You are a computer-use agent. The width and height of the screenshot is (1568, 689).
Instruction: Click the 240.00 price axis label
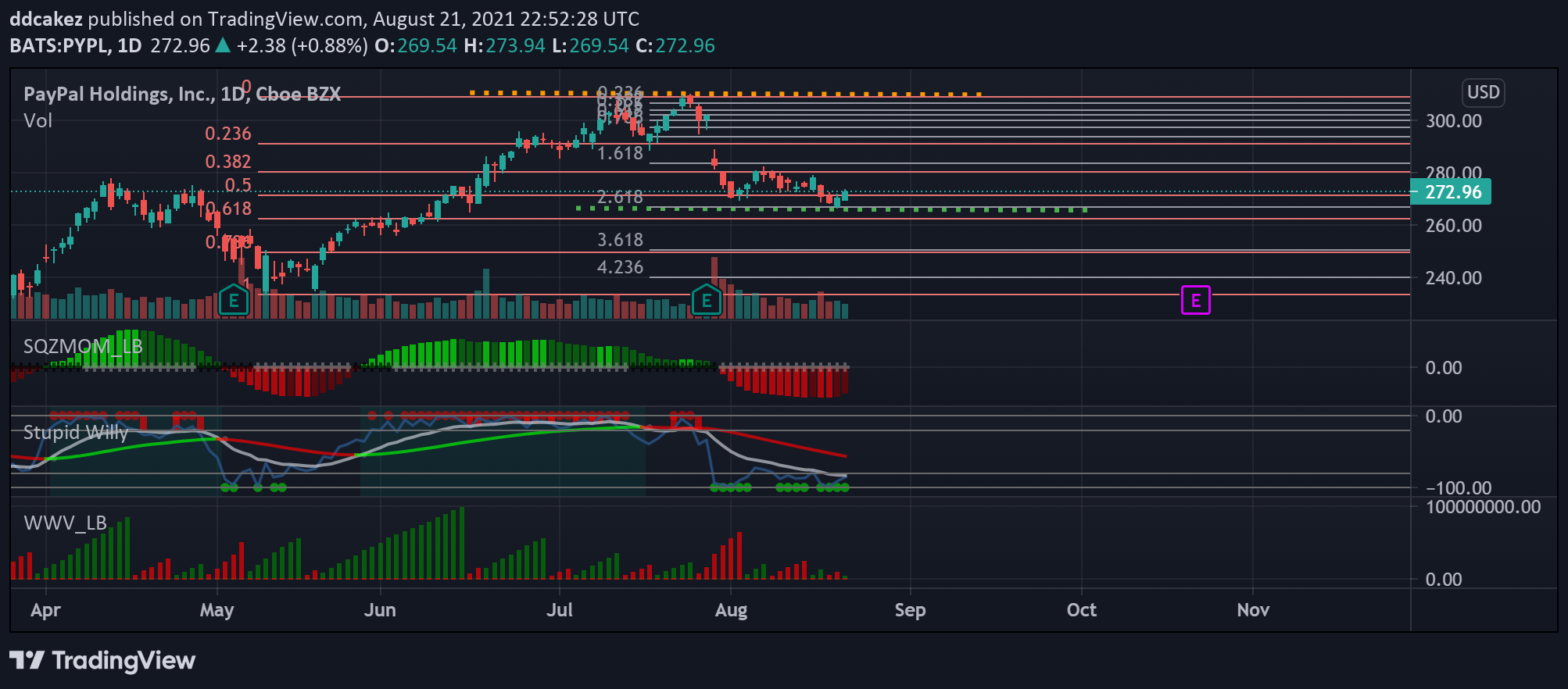1453,278
